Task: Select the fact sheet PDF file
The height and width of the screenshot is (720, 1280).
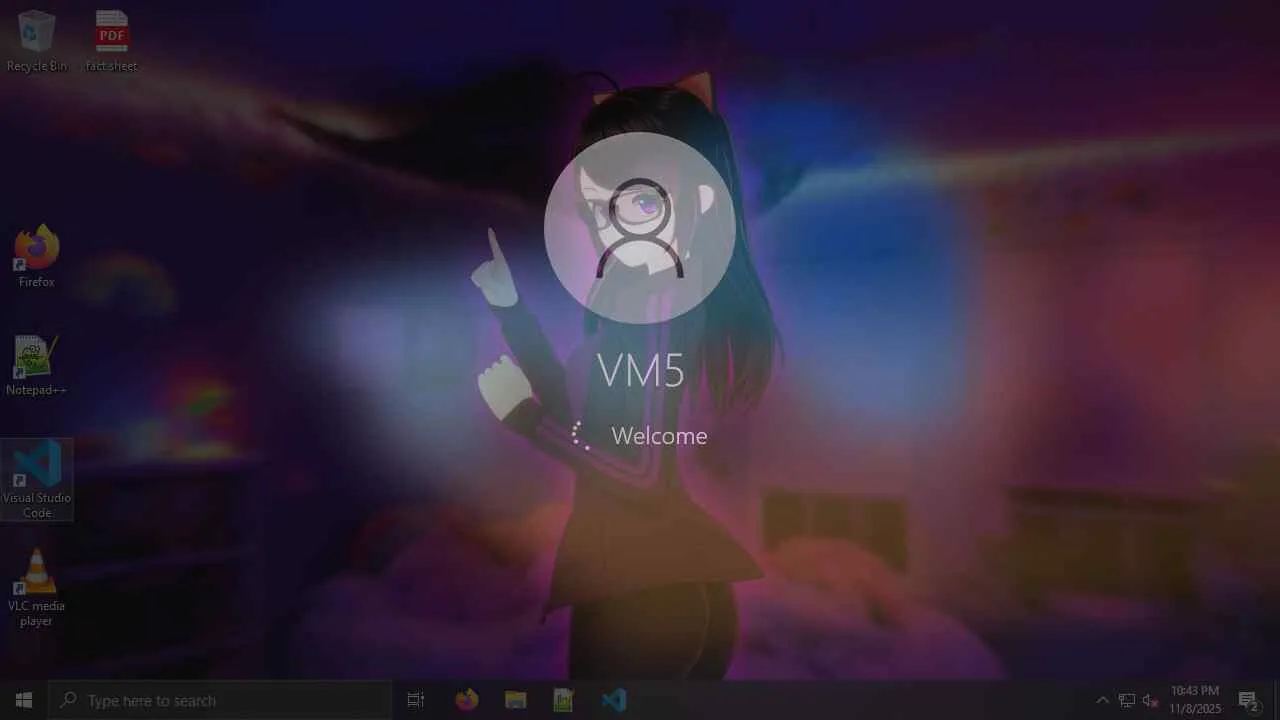Action: 111,41
